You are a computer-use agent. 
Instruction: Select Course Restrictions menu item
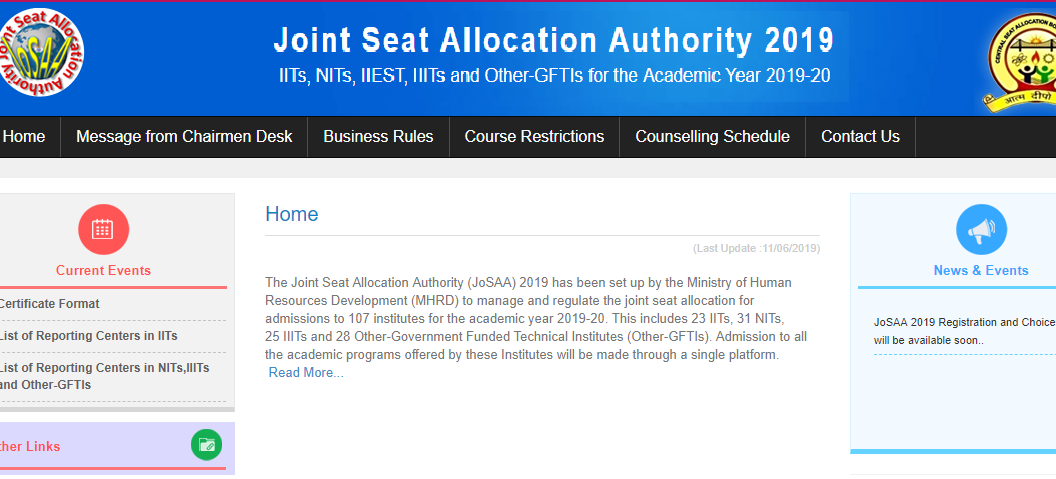click(534, 137)
